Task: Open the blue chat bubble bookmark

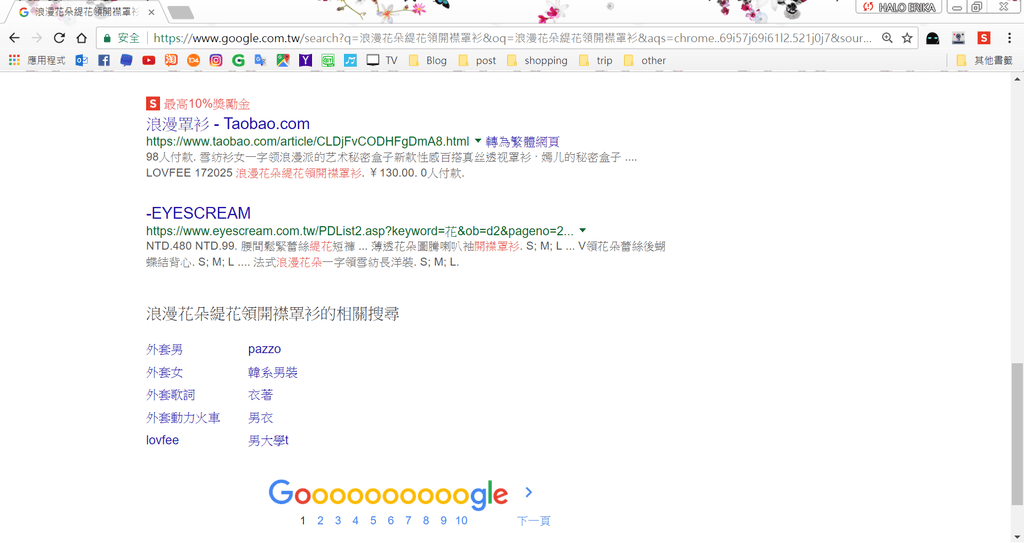Action: click(126, 60)
